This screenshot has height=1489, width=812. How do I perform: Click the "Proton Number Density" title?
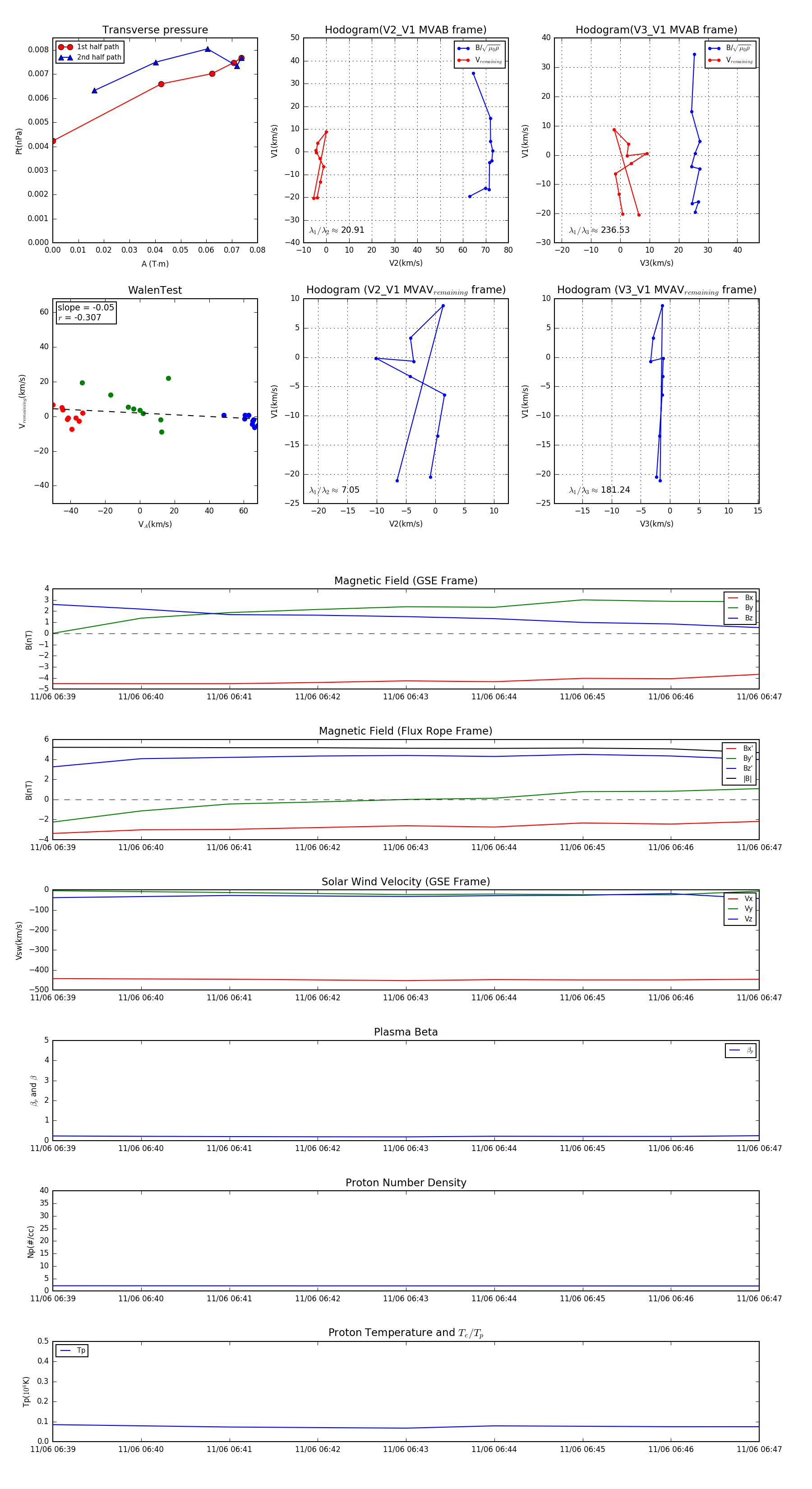pyautogui.click(x=406, y=1183)
